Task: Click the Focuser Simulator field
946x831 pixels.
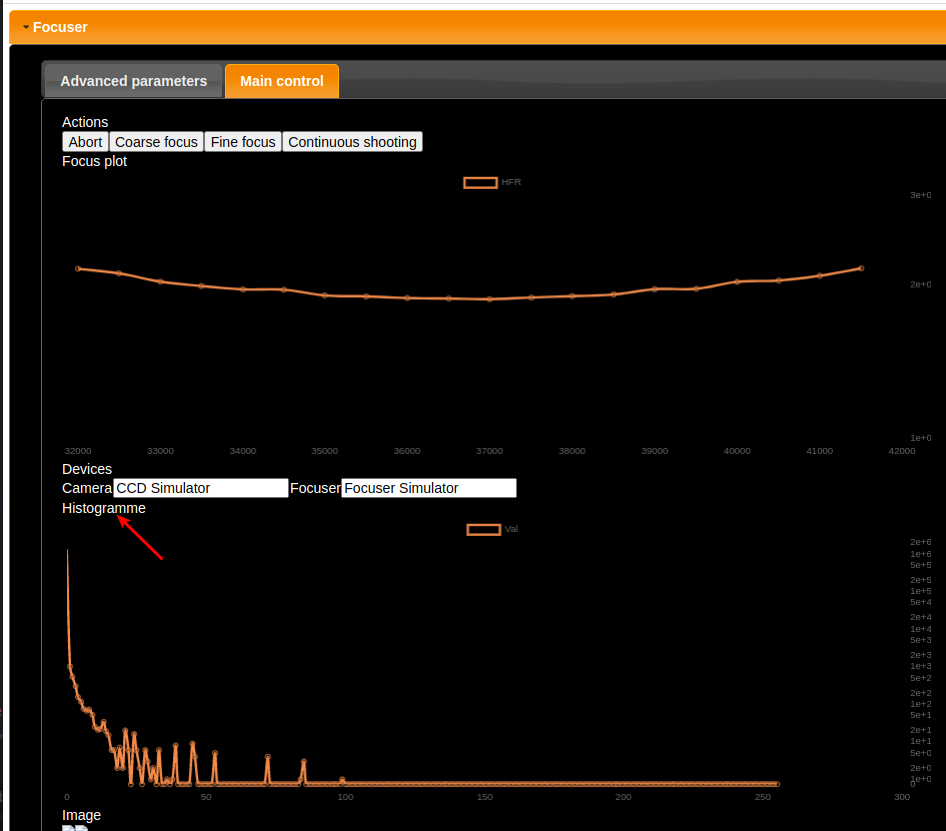Action: pos(429,488)
